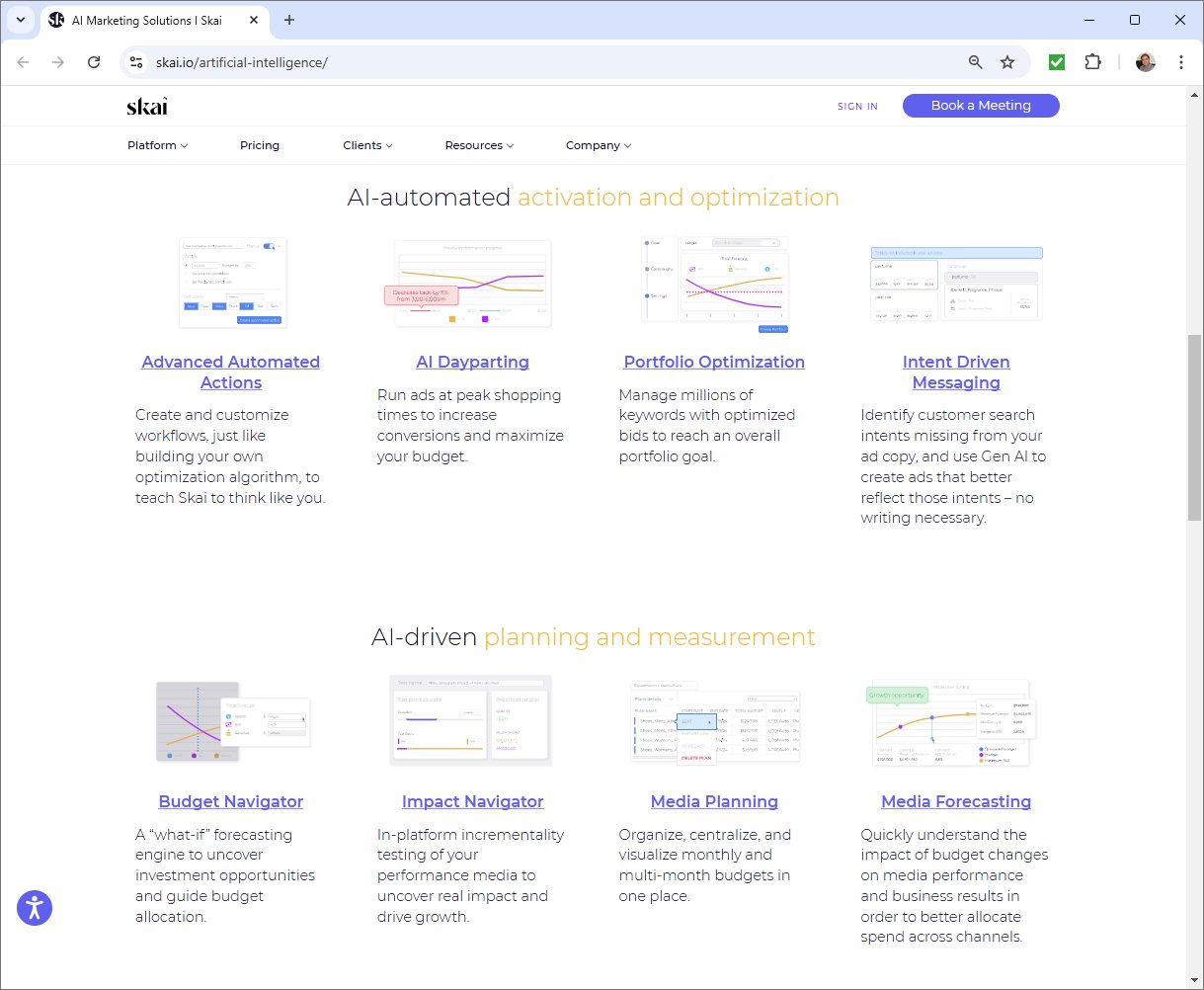Click the browser forward arrow
The image size is (1204, 990).
[x=58, y=62]
